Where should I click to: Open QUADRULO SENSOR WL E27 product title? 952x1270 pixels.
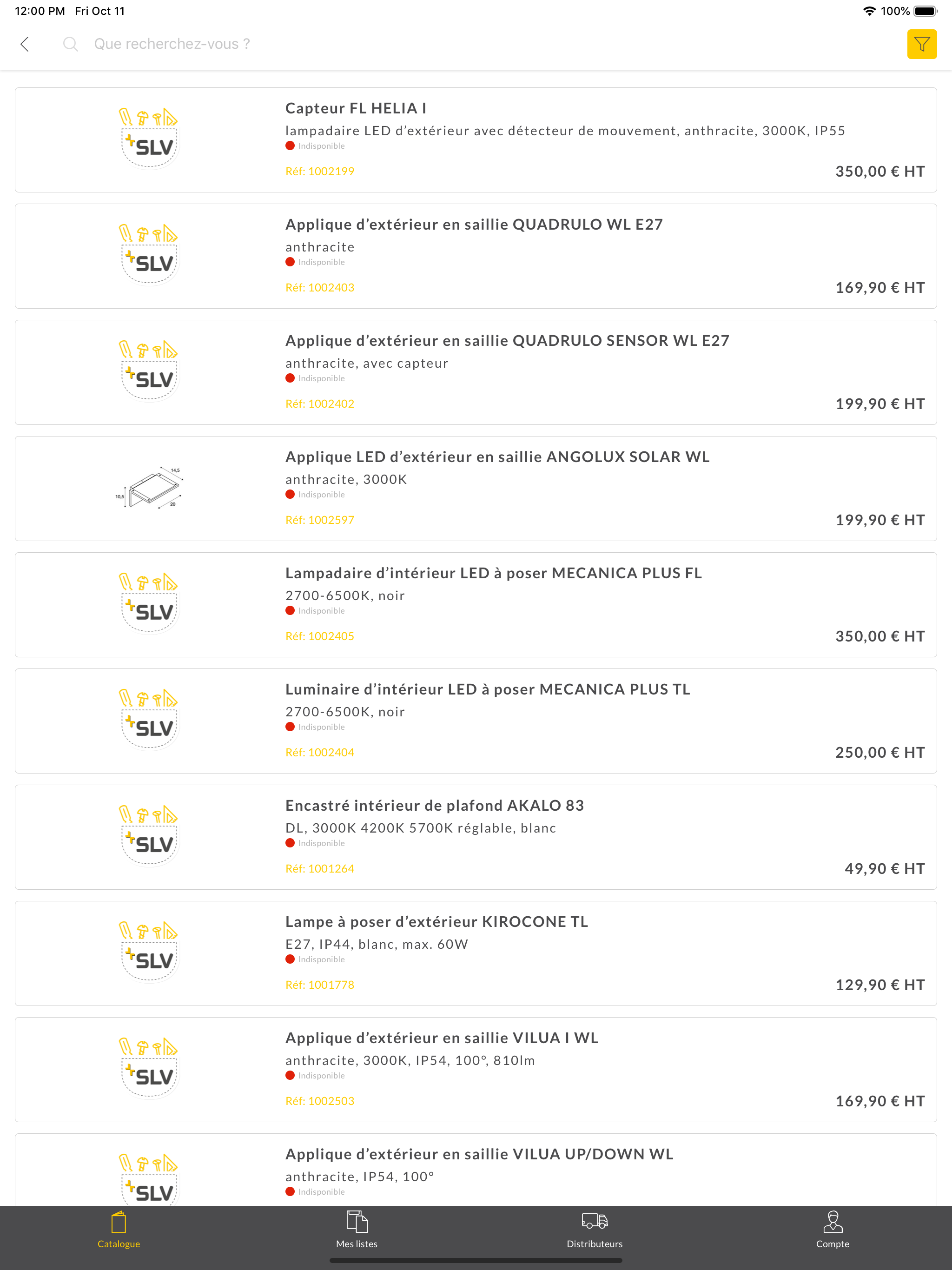pyautogui.click(x=508, y=340)
